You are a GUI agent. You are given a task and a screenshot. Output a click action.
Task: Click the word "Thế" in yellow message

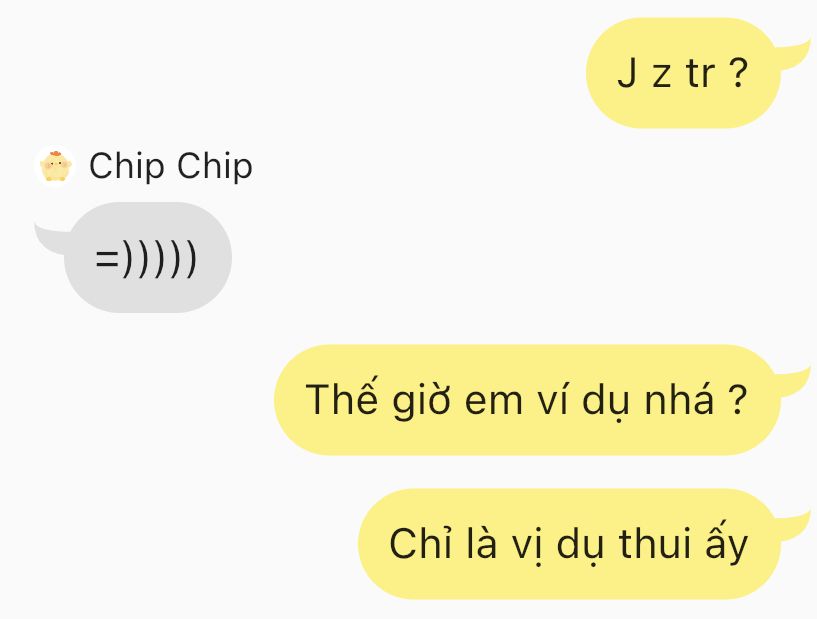[341, 398]
